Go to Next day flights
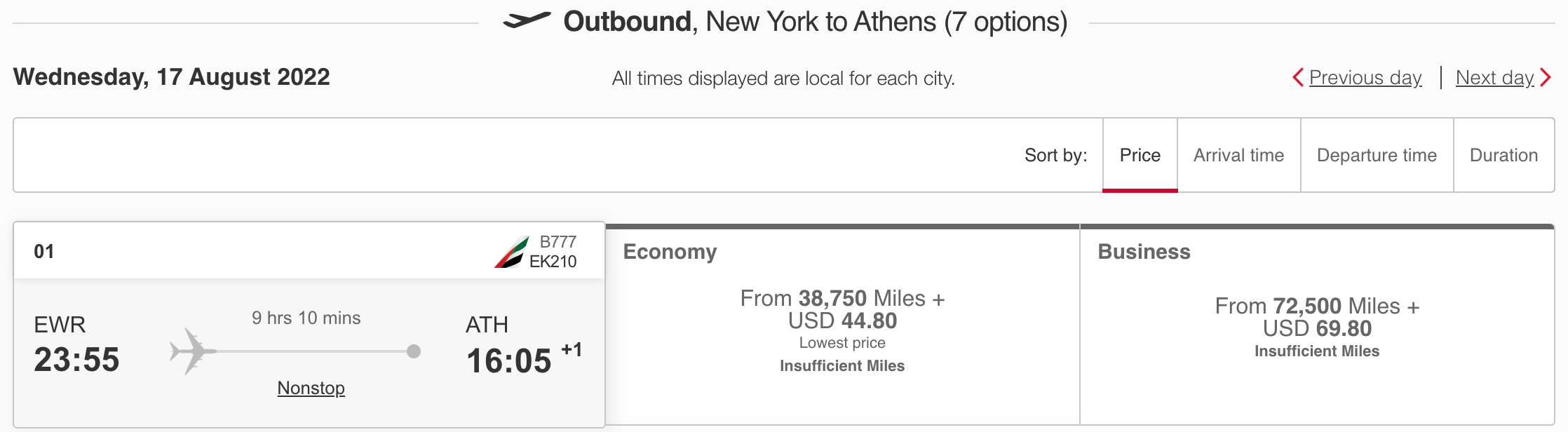The height and width of the screenshot is (432, 1568). [x=1496, y=78]
